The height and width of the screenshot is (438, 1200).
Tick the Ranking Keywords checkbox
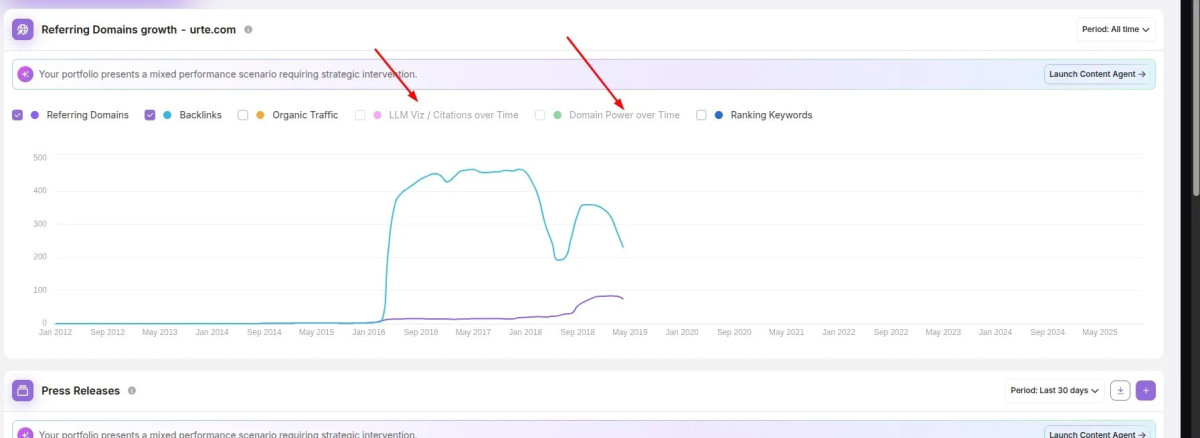coord(701,115)
